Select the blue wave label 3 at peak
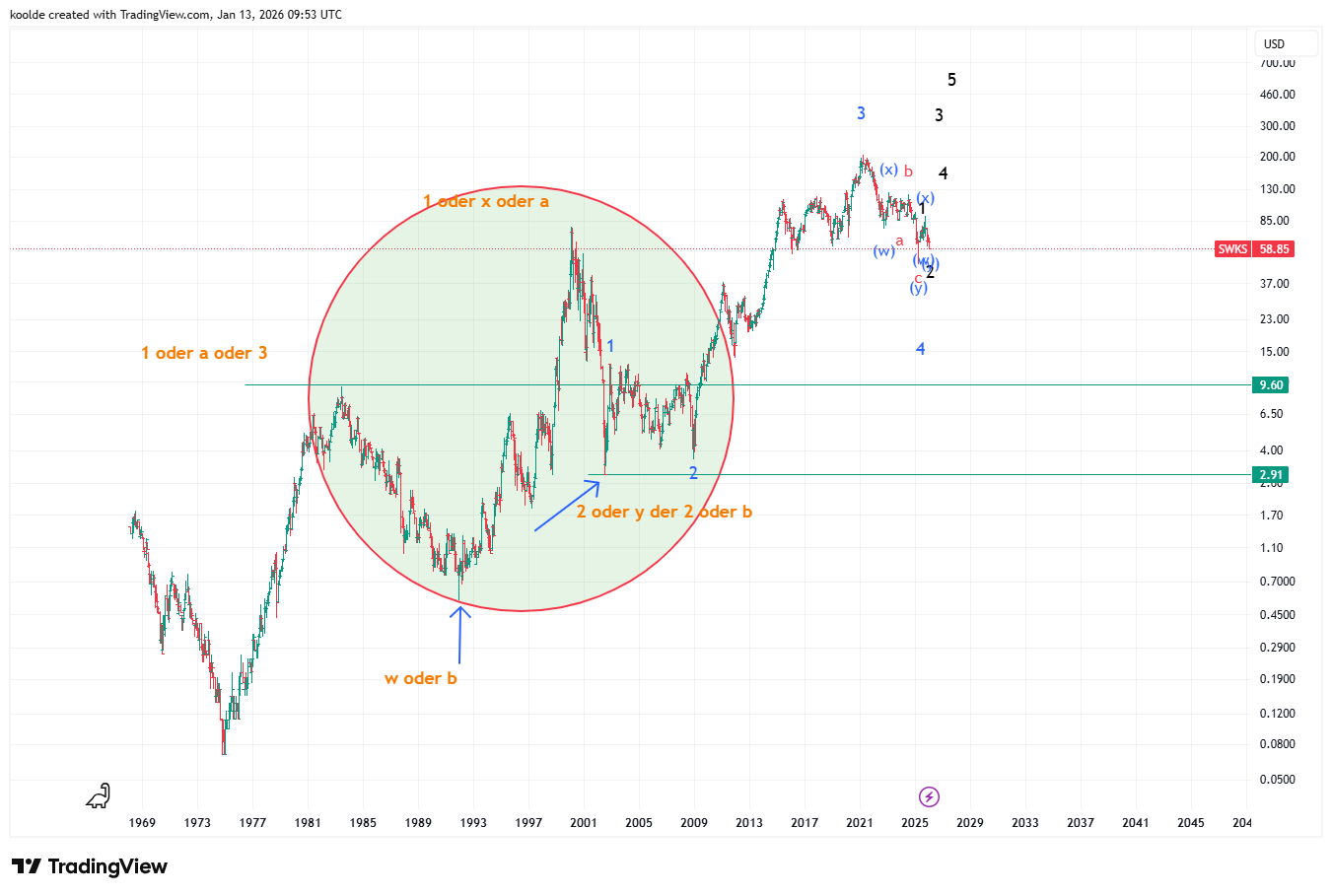1332x896 pixels. pyautogui.click(x=861, y=113)
